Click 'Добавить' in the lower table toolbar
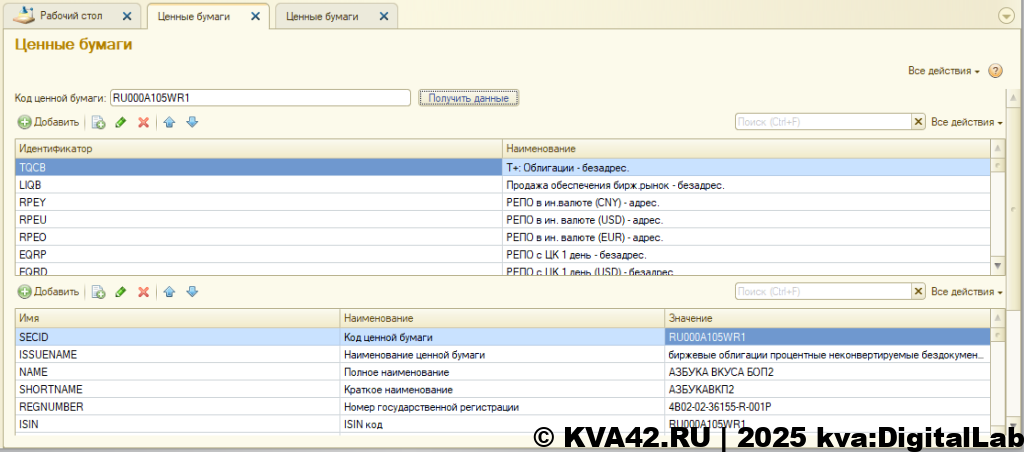 click(x=48, y=292)
